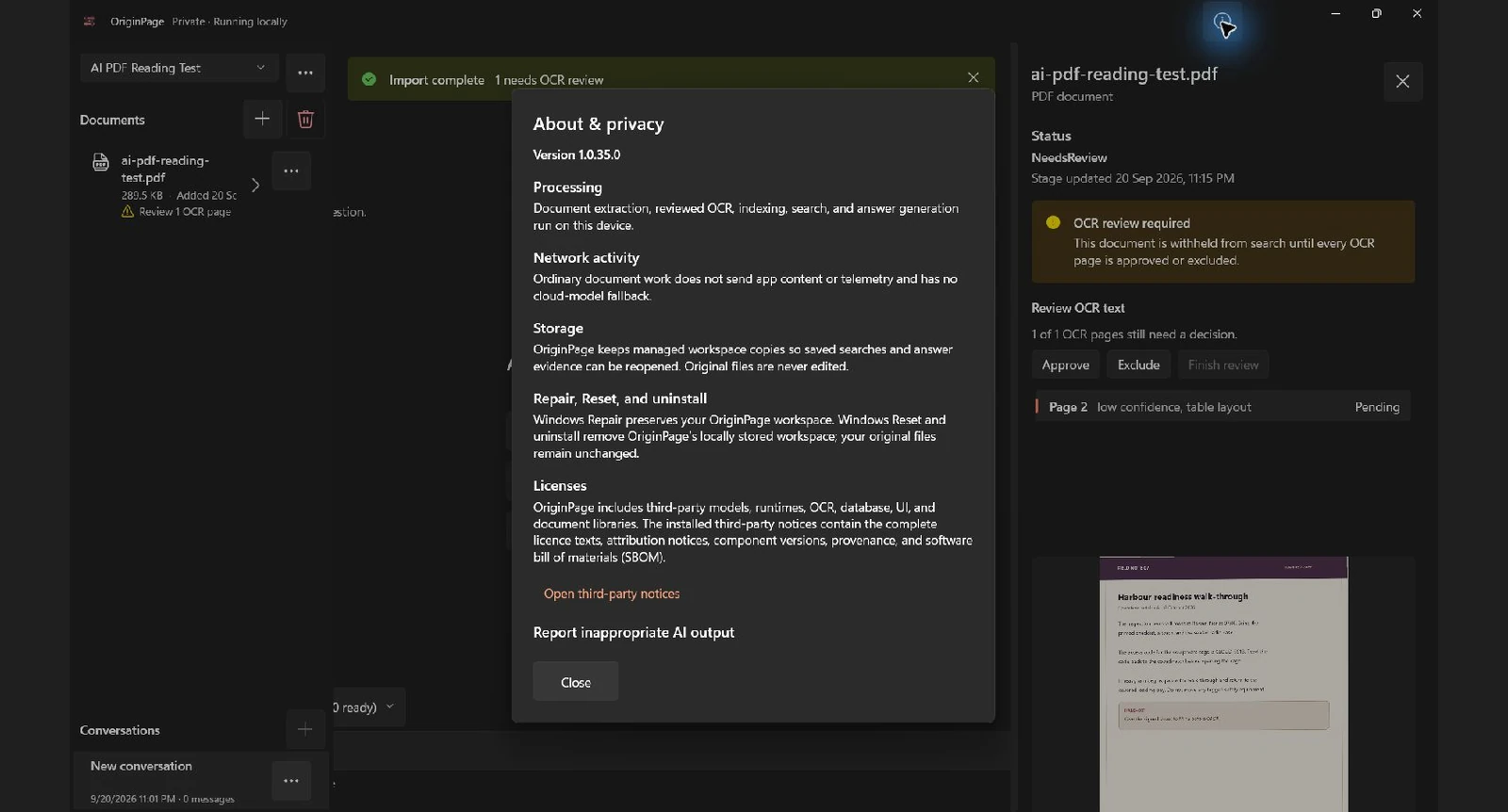Exclude the OCR page
The width and height of the screenshot is (1508, 812).
[x=1139, y=365]
